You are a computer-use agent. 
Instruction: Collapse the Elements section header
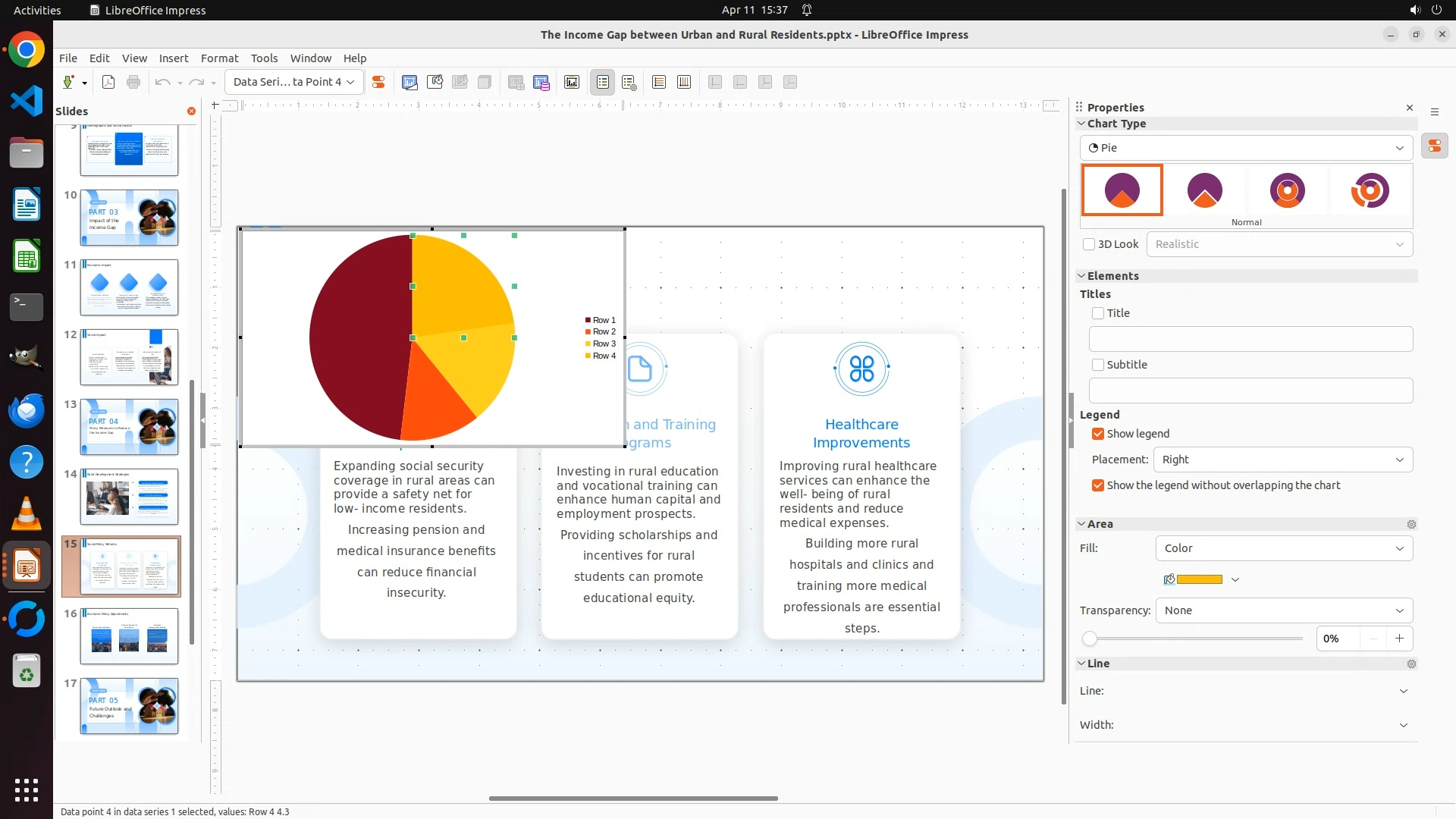pos(1112,276)
